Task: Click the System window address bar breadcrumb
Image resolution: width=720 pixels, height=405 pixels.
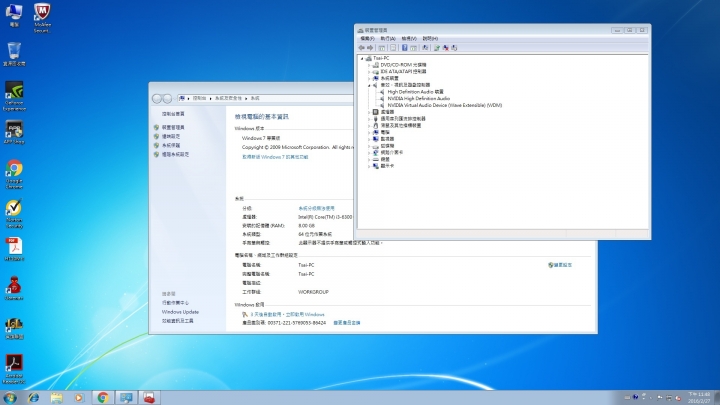Action: click(x=266, y=98)
